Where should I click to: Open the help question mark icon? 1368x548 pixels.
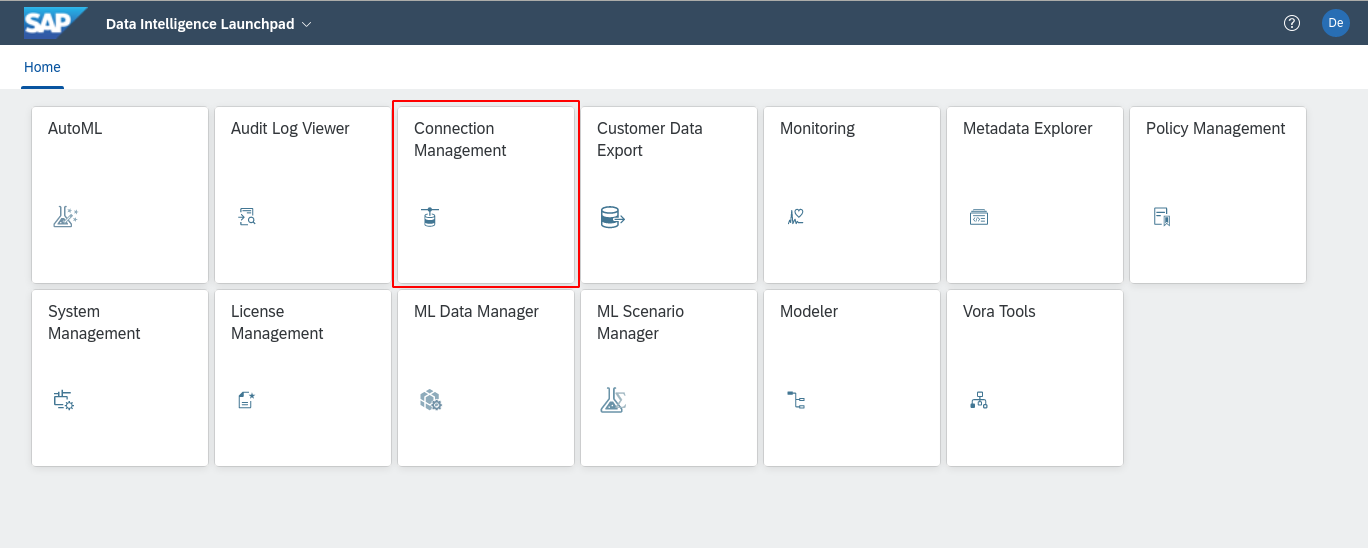[x=1292, y=23]
